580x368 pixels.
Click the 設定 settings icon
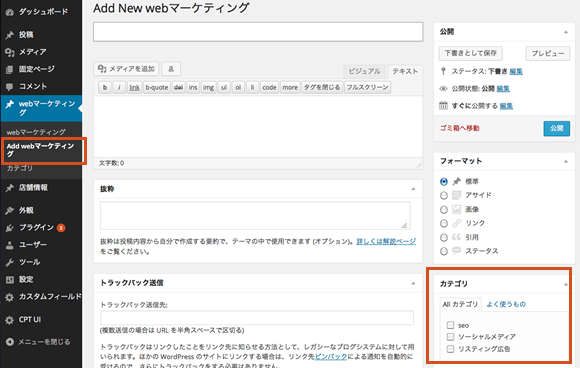point(10,280)
